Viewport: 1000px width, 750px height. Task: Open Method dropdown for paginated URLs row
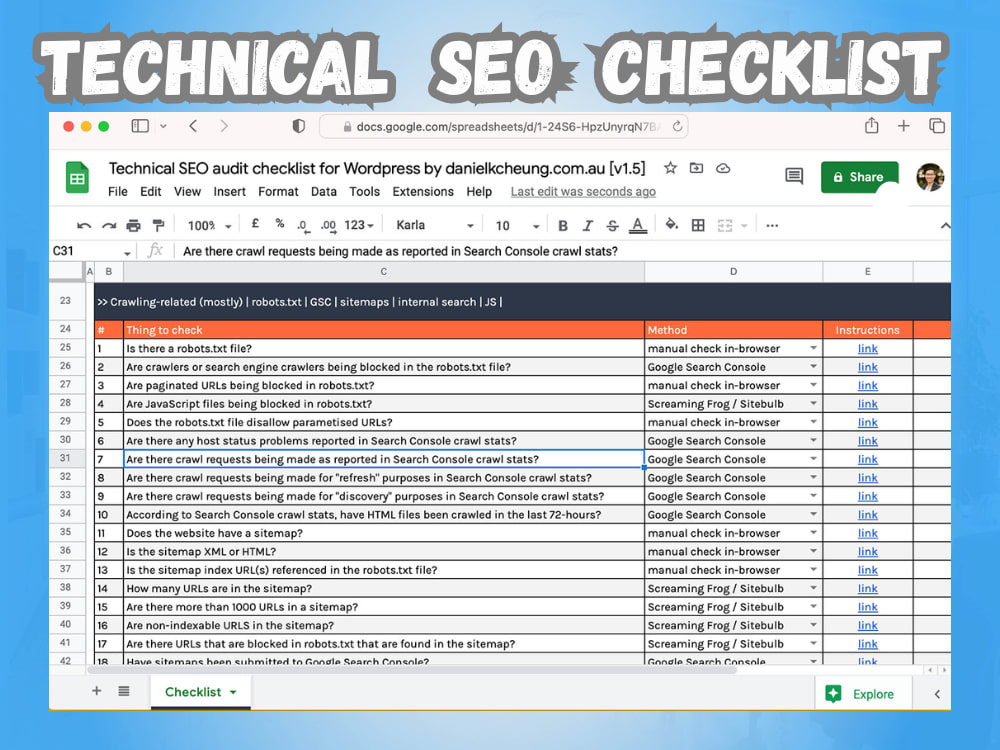(813, 385)
